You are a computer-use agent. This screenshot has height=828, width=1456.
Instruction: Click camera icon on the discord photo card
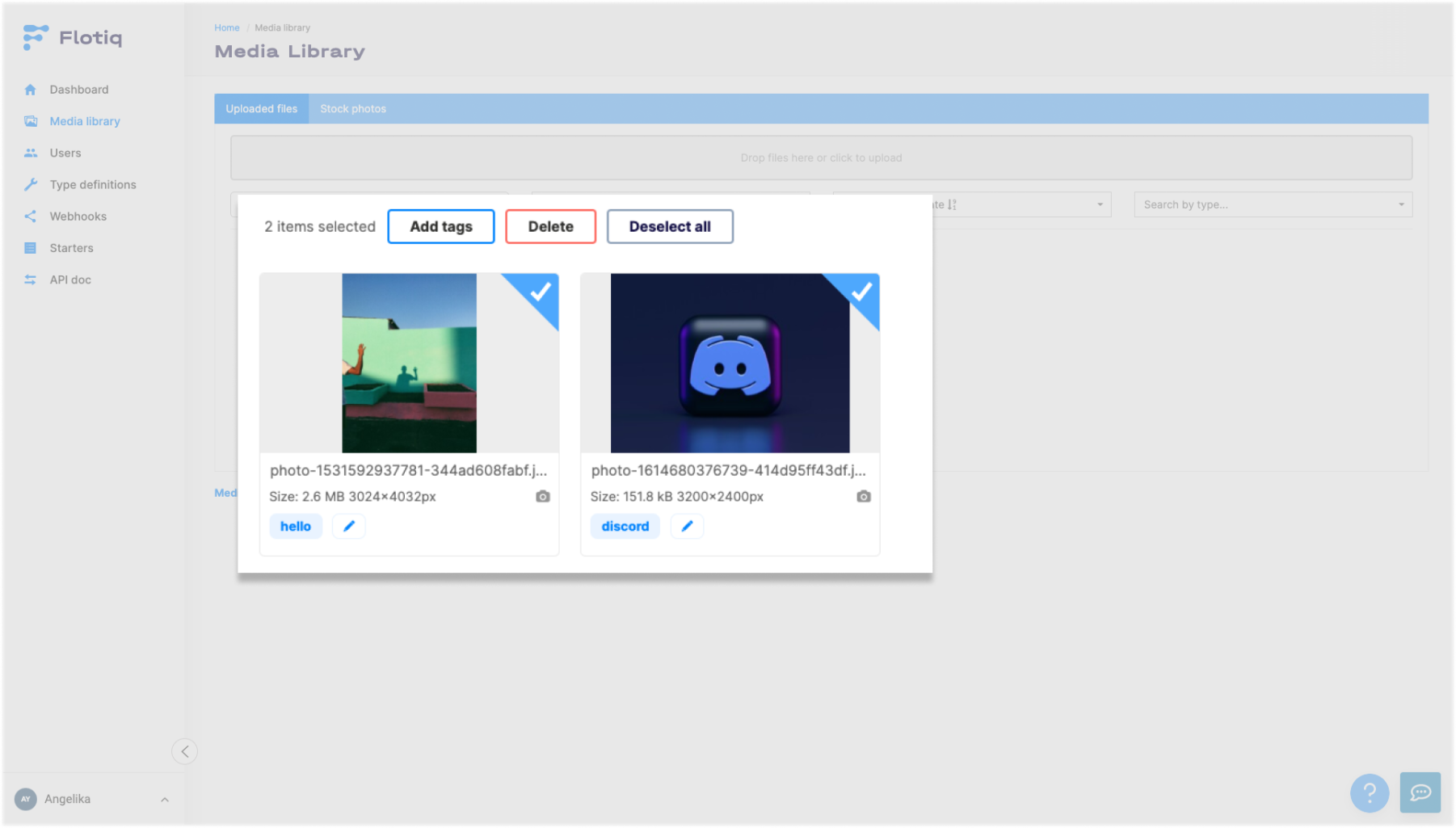(864, 497)
